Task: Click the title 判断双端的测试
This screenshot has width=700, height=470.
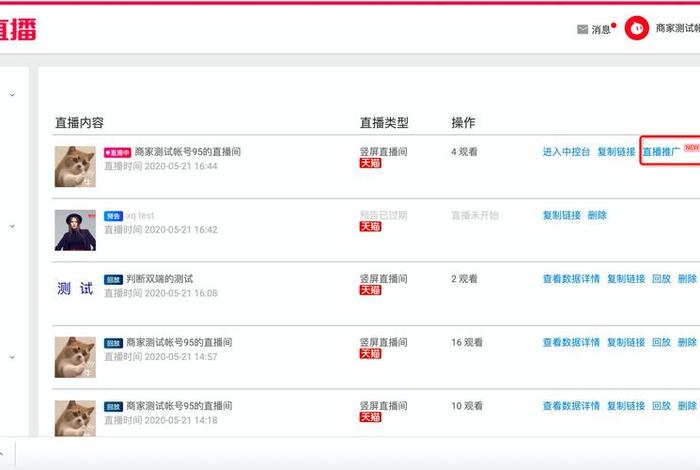Action: [159, 279]
